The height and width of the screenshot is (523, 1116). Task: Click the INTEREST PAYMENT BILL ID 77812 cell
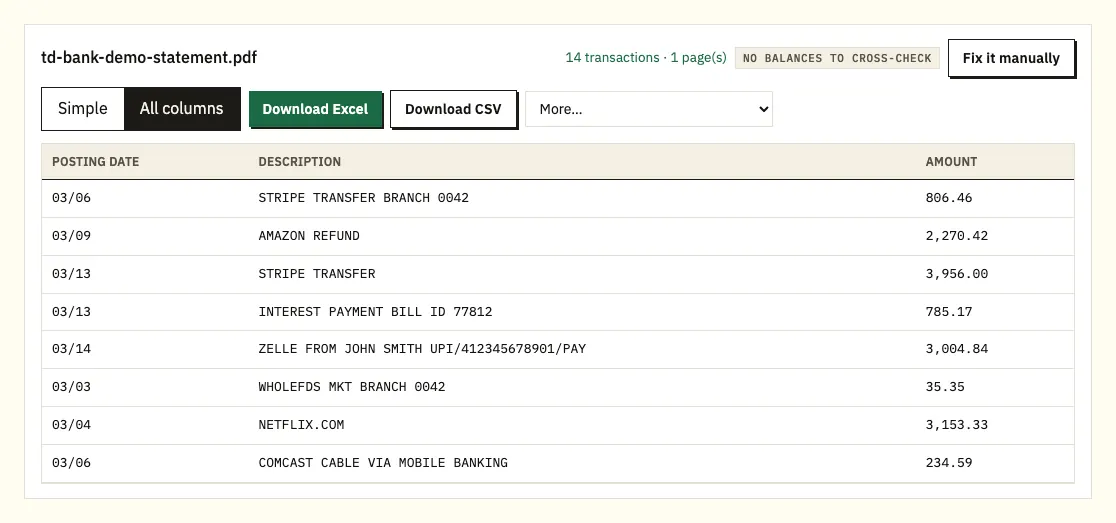[375, 312]
